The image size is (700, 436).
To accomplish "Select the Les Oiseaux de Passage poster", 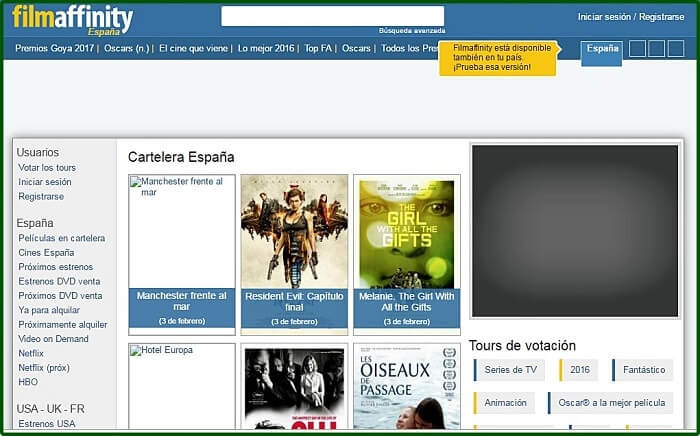I will tap(406, 386).
